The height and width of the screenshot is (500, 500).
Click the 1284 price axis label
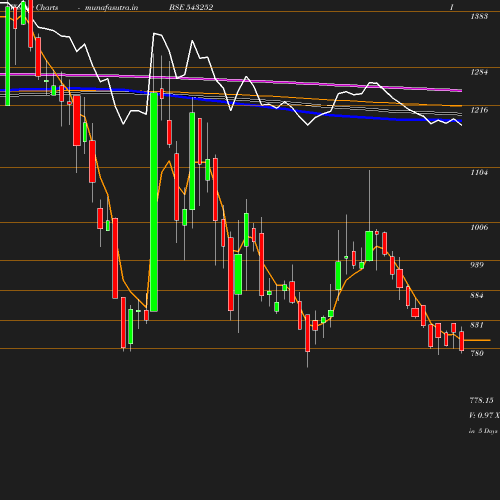coord(479,72)
